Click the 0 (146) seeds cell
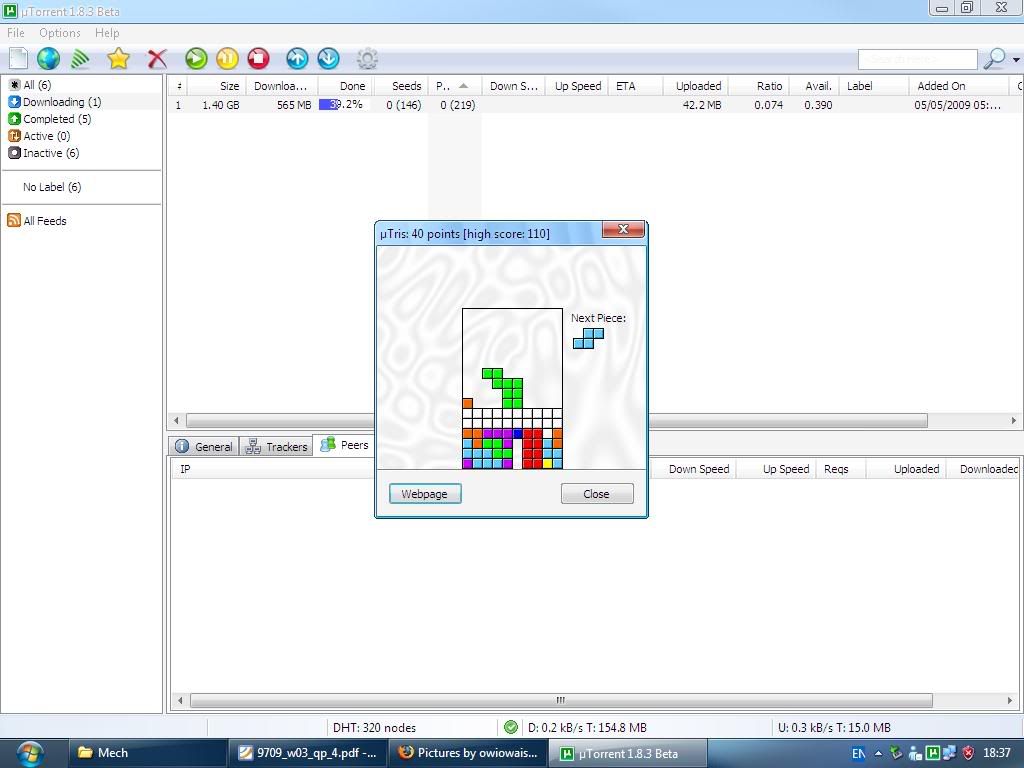The image size is (1024, 768). (404, 105)
